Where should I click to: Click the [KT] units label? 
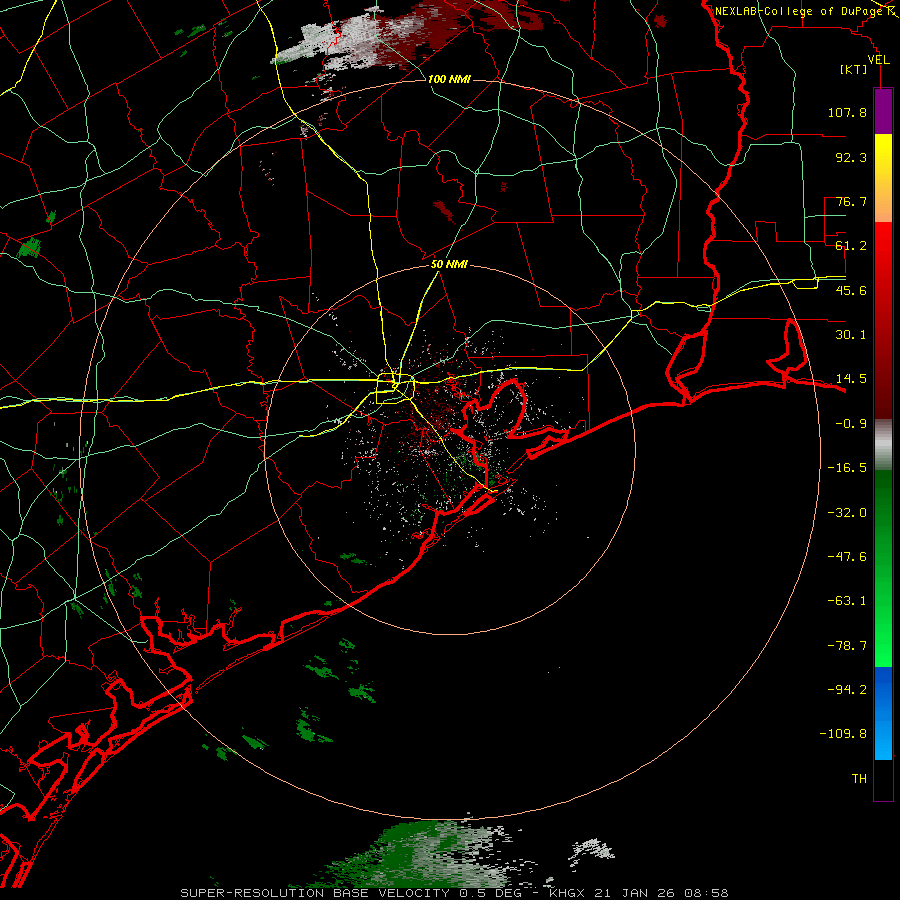[853, 69]
